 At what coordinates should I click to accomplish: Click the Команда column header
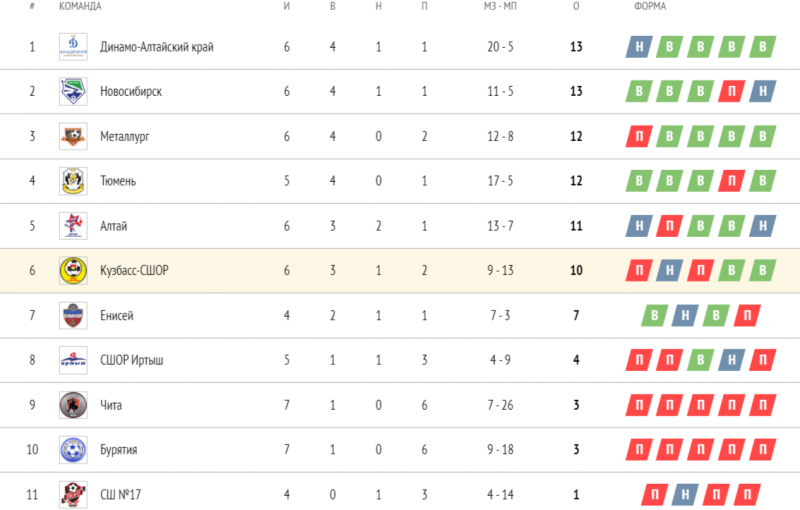[80, 7]
